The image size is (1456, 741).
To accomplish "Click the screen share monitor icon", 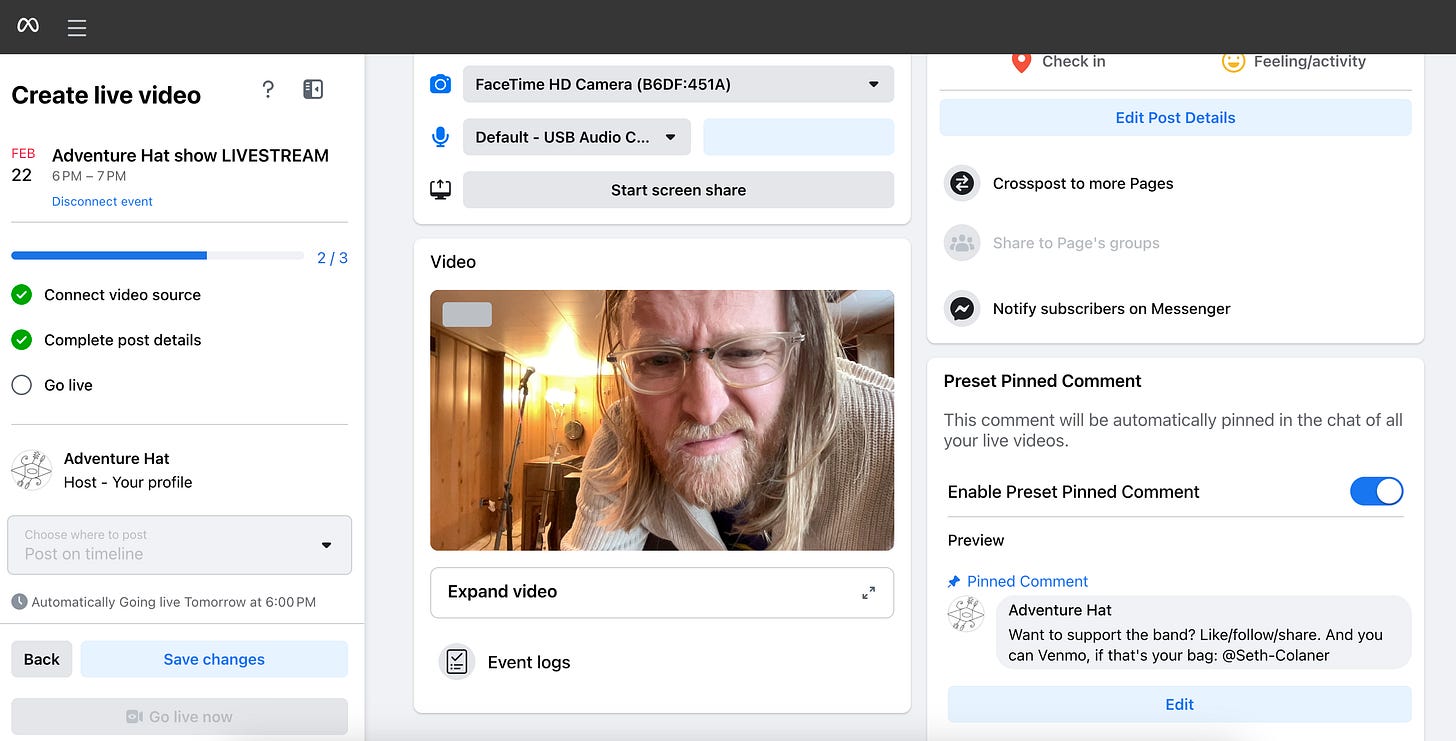I will [440, 190].
